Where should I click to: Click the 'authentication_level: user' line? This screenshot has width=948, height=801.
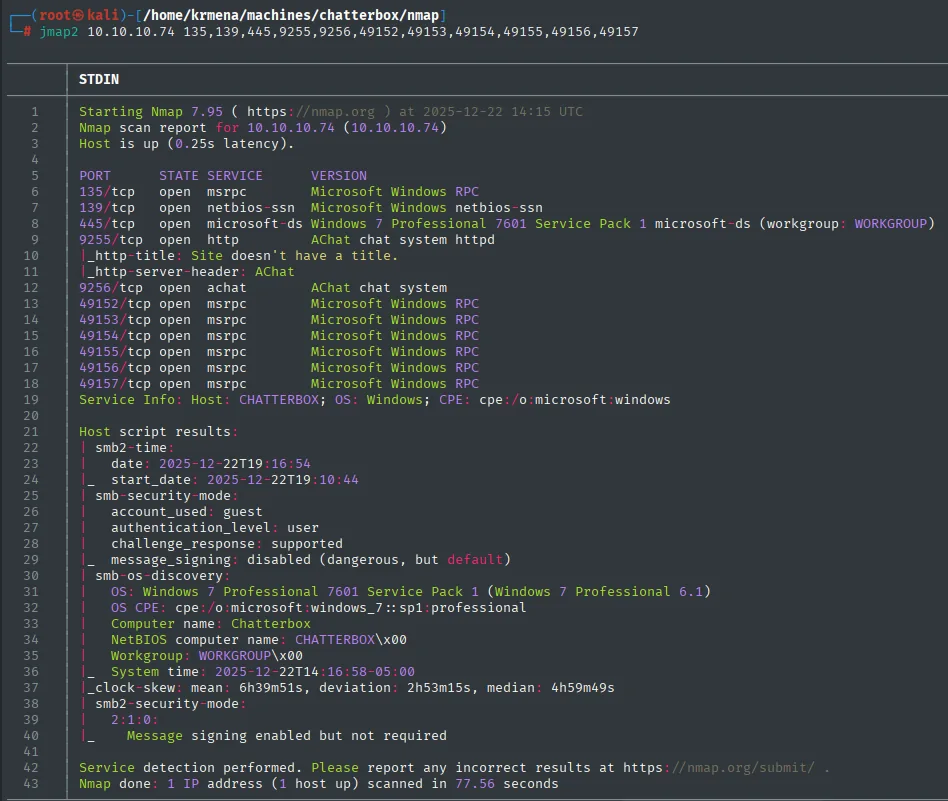pyautogui.click(x=215, y=528)
